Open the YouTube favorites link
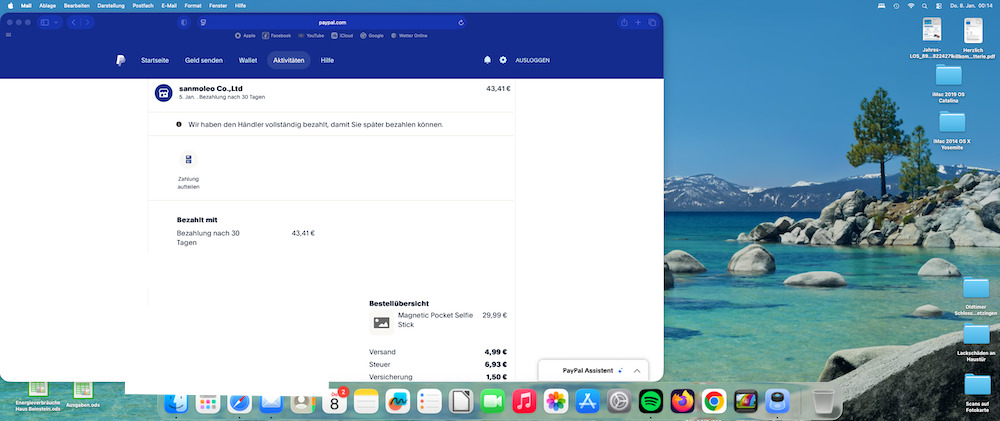Screen dimensions: 1000x421 [310, 35]
